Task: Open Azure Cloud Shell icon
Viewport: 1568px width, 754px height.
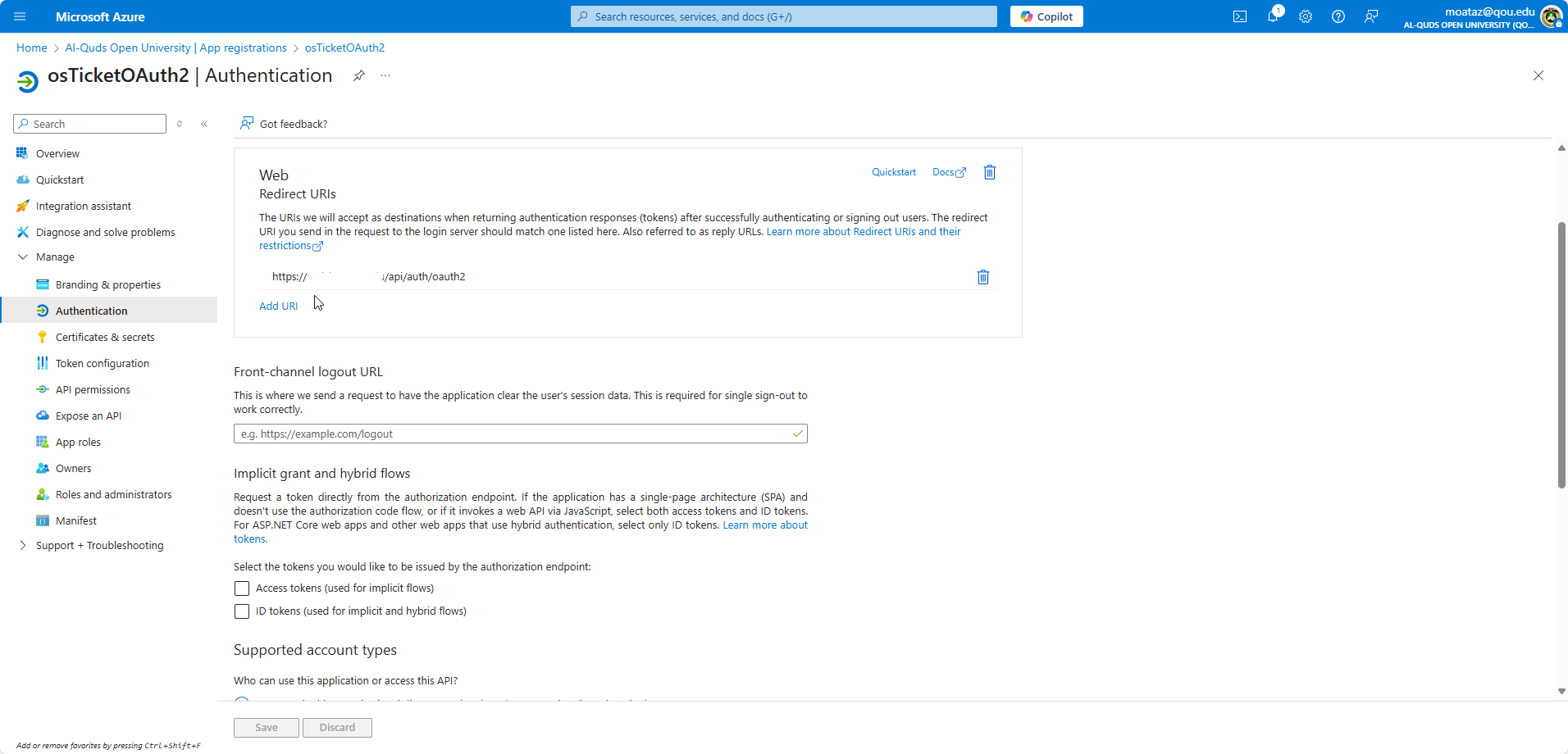Action: point(1240,16)
